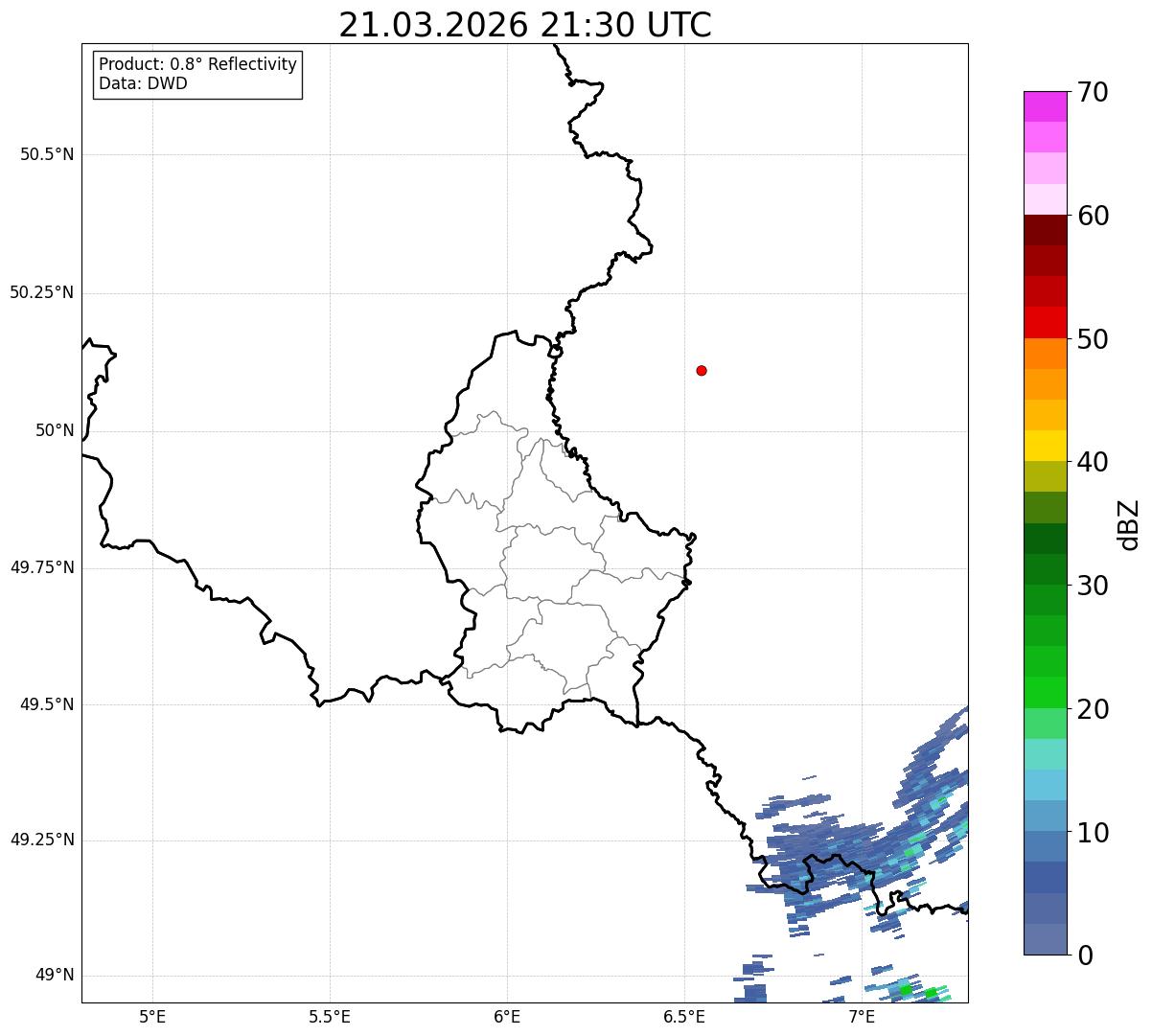Pick the magenta top colorbar segment
1152x1036 pixels.
pos(1045,106)
